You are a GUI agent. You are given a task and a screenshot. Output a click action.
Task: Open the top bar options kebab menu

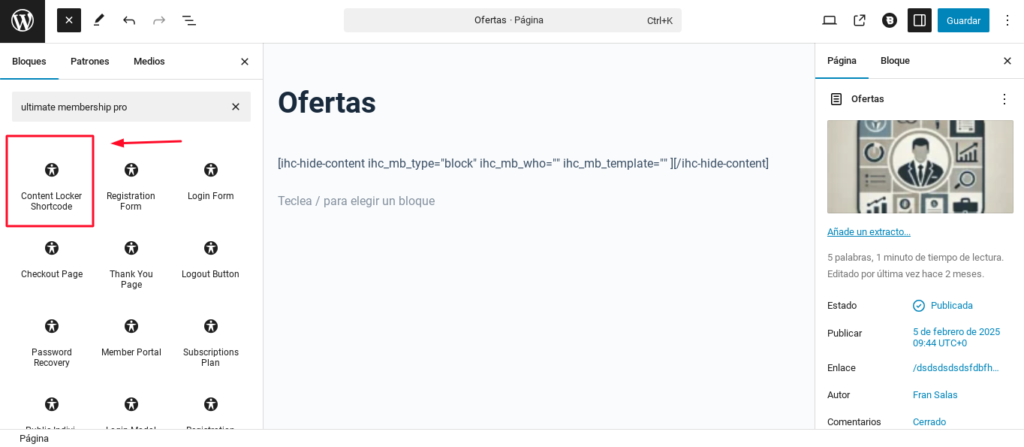[x=1008, y=21]
